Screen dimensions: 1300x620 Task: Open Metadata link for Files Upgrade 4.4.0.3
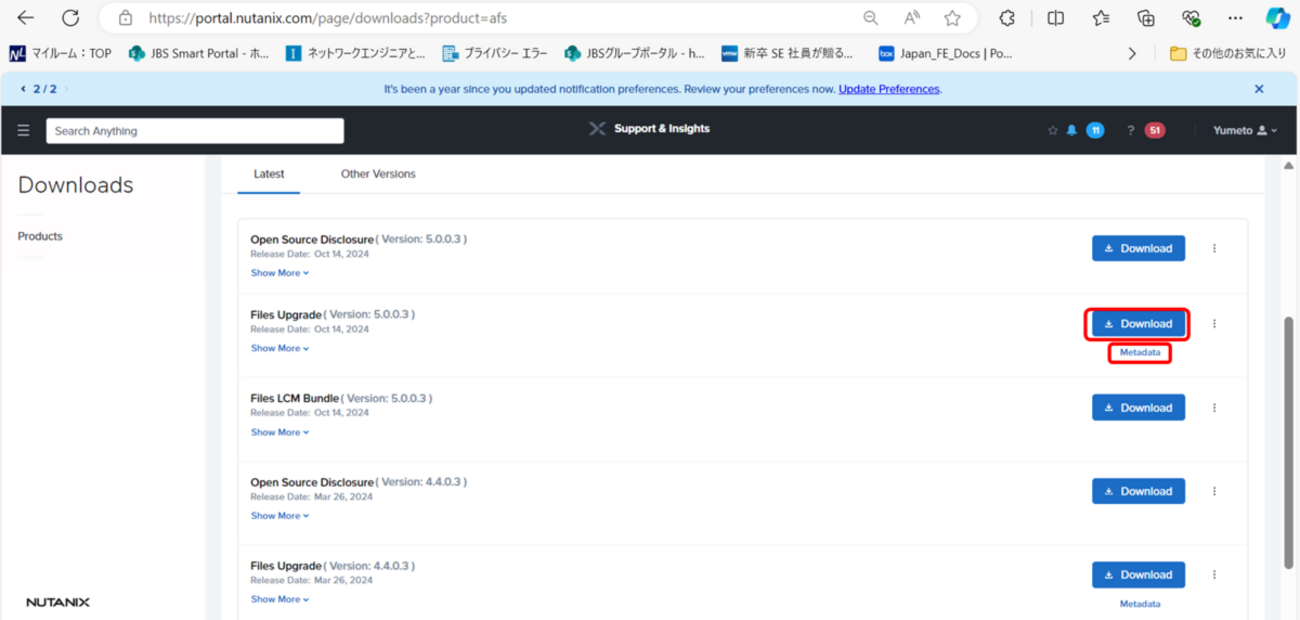click(x=1140, y=604)
